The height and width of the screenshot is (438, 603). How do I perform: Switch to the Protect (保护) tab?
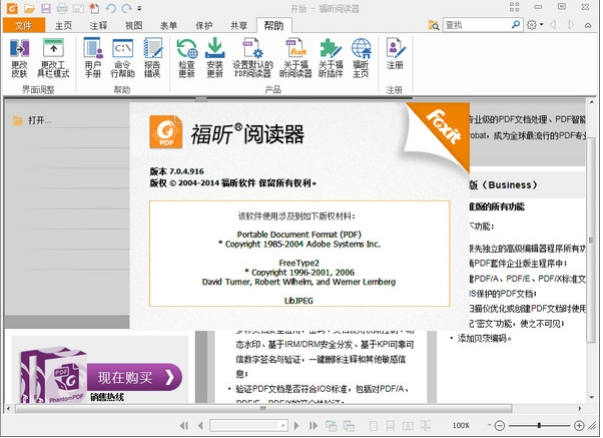tap(204, 25)
